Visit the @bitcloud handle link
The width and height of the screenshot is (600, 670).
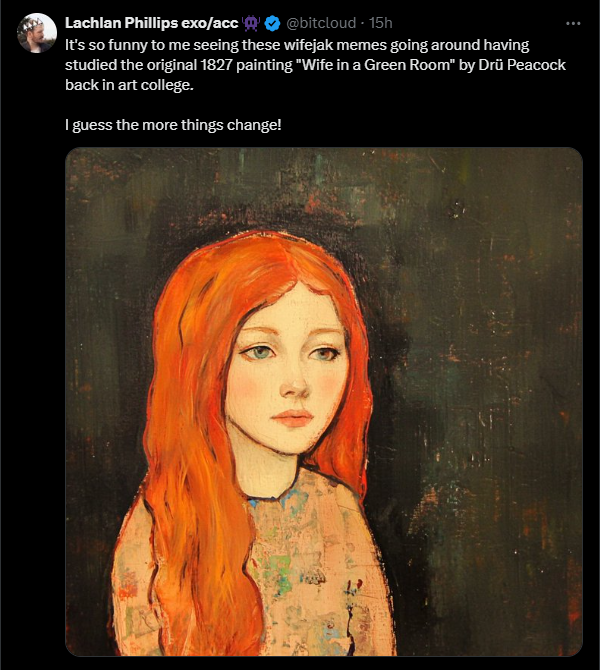[x=321, y=23]
